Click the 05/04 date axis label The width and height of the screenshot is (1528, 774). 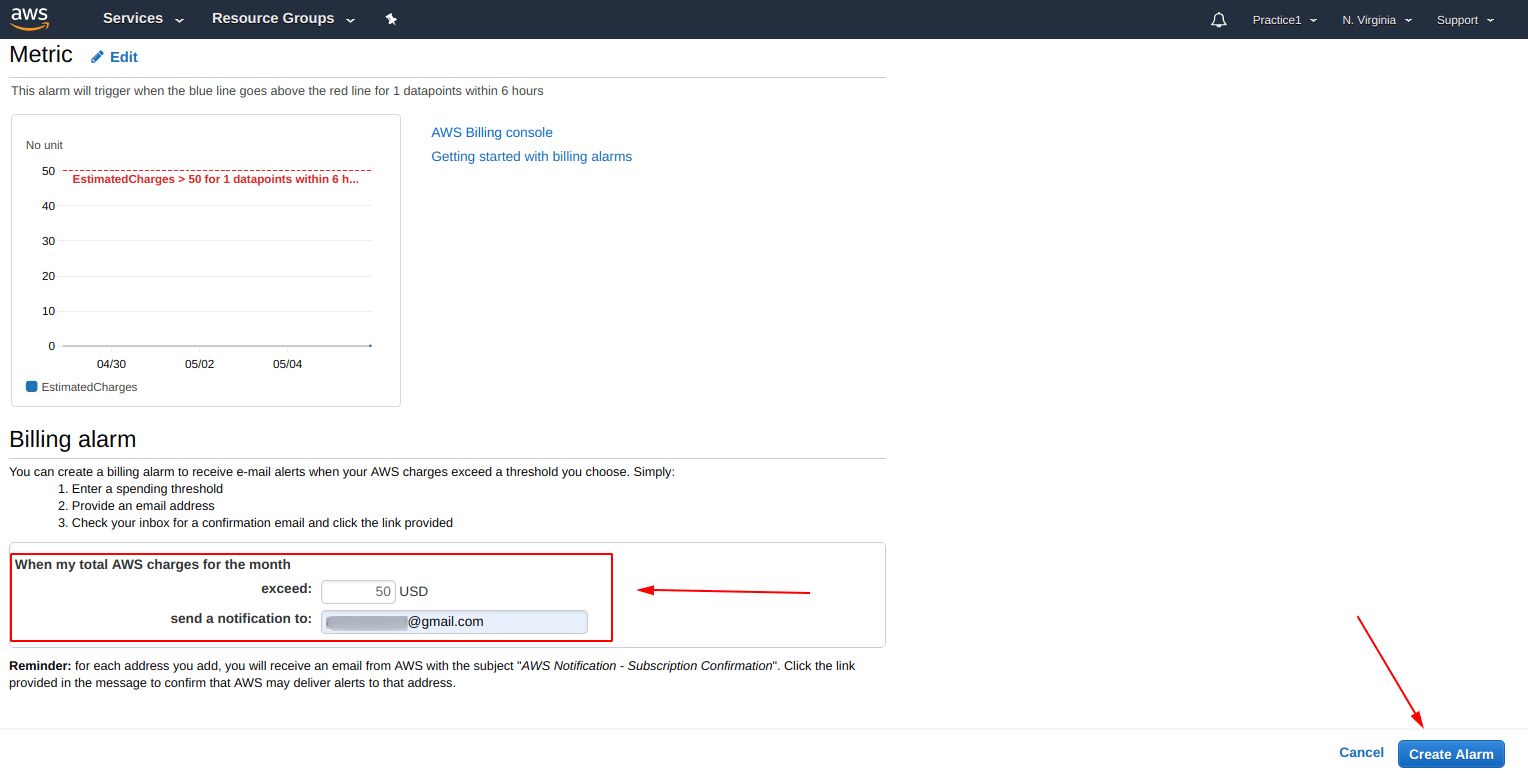click(x=287, y=364)
